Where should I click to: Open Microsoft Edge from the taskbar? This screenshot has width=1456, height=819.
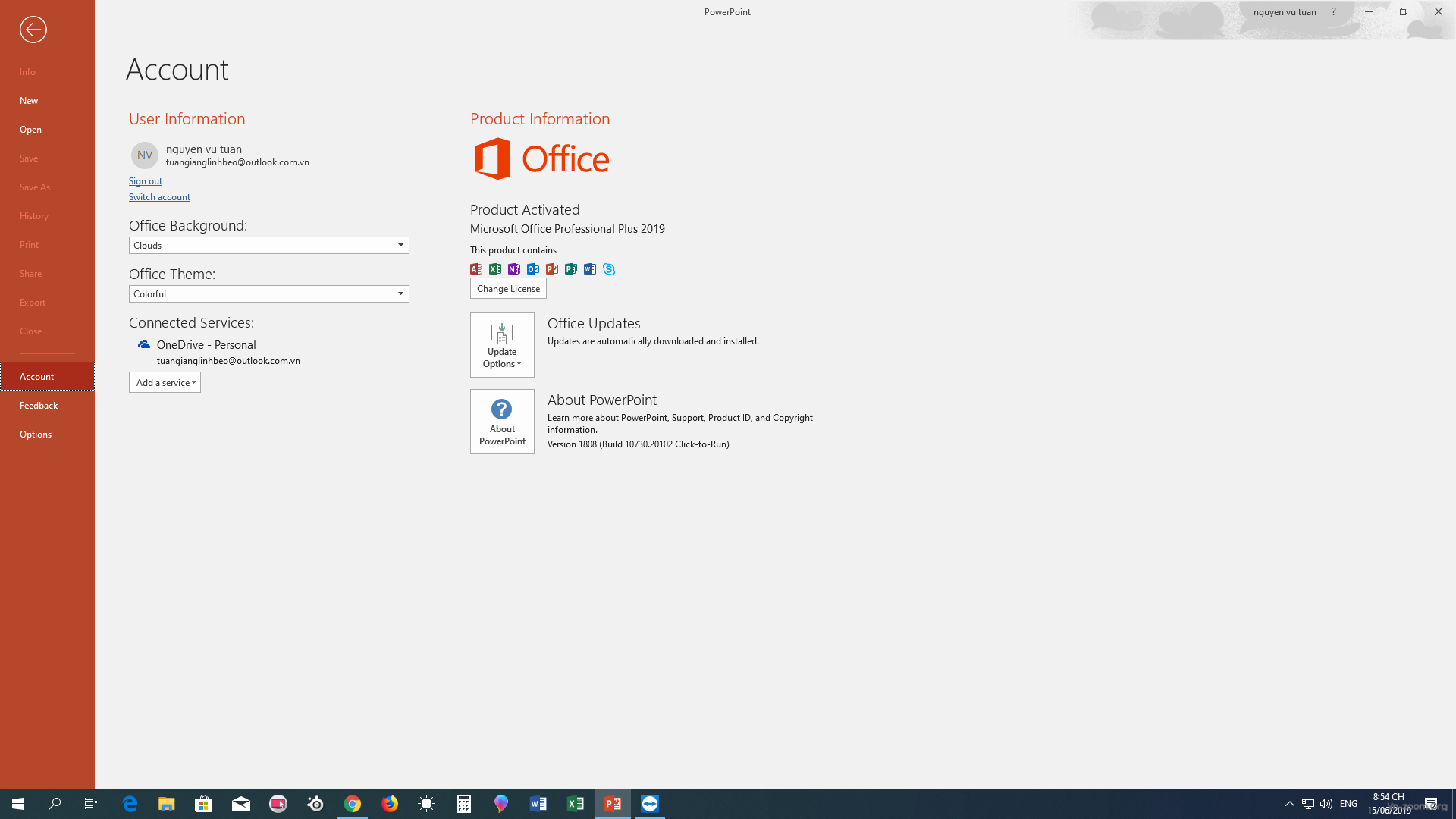click(130, 804)
